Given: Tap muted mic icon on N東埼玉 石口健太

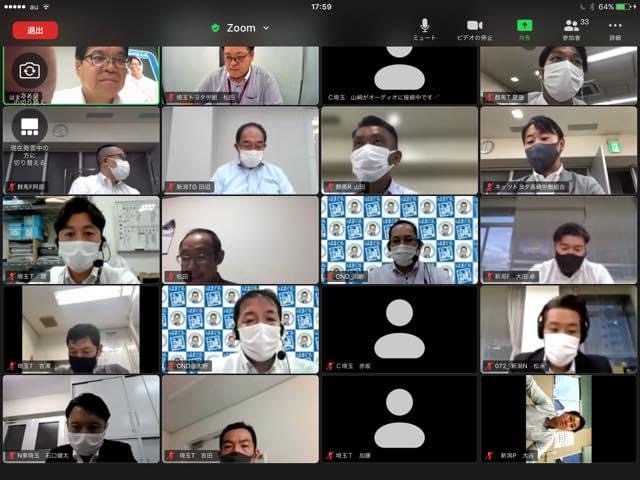Looking at the screenshot, I should click(12, 456).
